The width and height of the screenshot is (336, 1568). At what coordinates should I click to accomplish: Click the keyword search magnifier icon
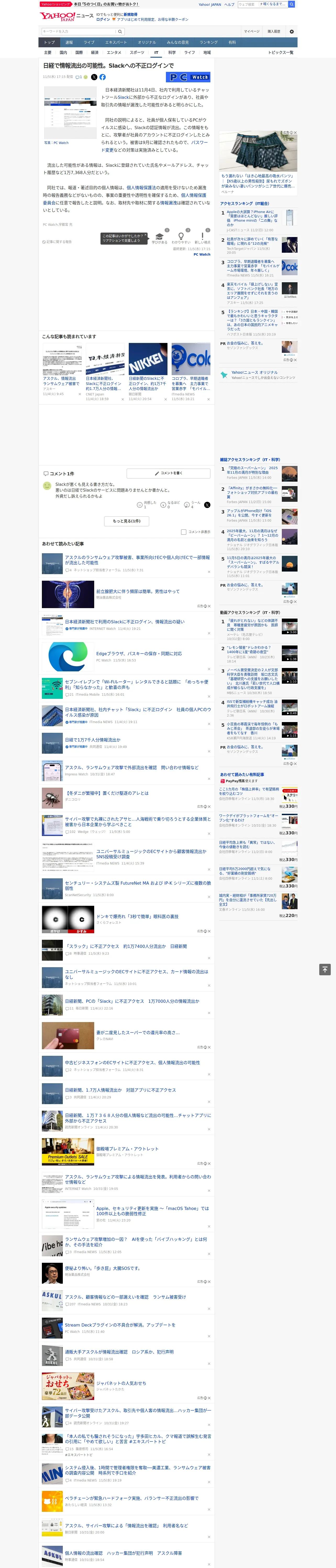click(120, 32)
